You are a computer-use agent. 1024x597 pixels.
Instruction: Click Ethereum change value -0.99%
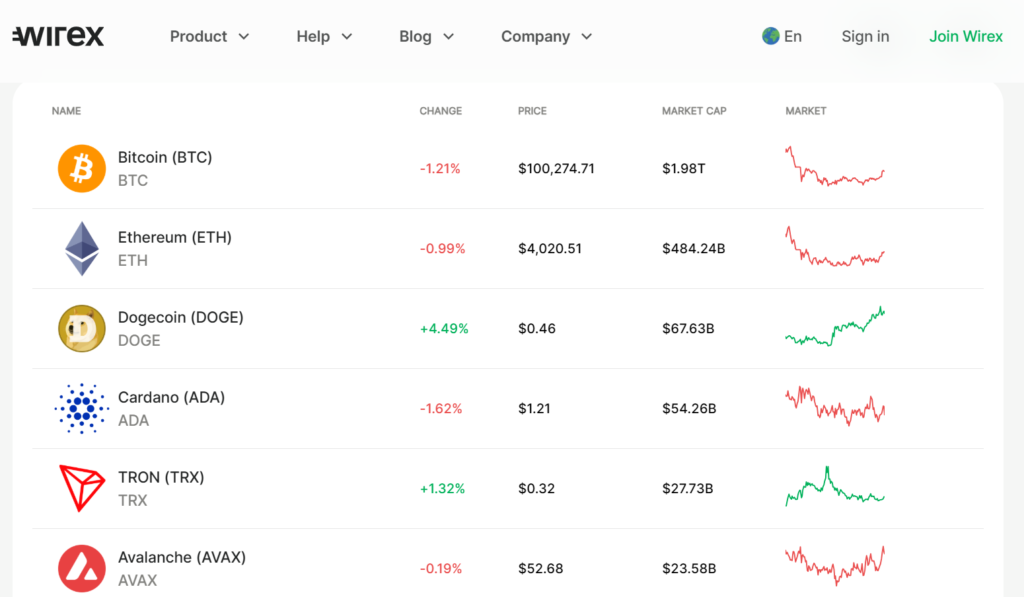[443, 248]
